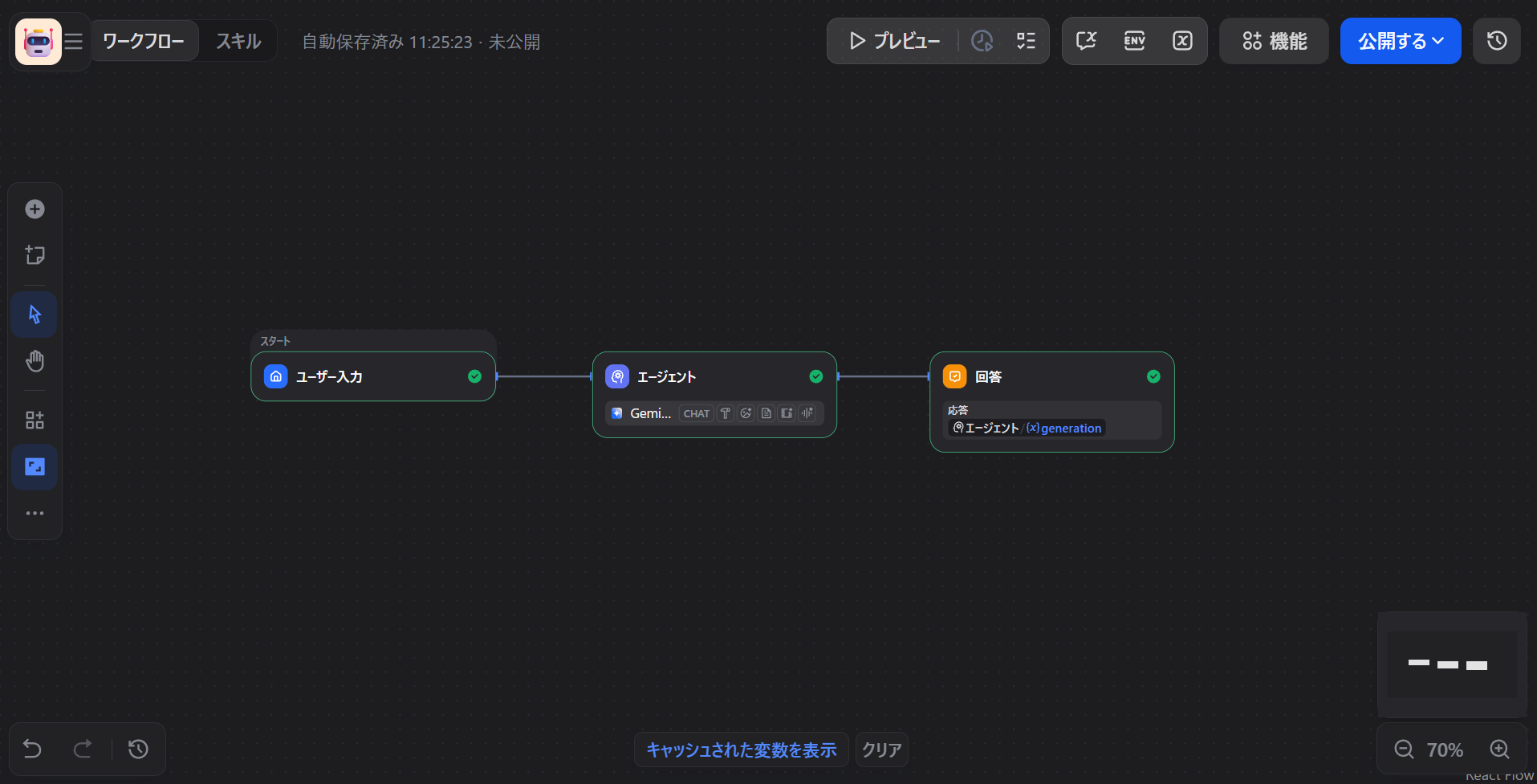Select the エージェント agent node
1537x784 pixels.
697,376
